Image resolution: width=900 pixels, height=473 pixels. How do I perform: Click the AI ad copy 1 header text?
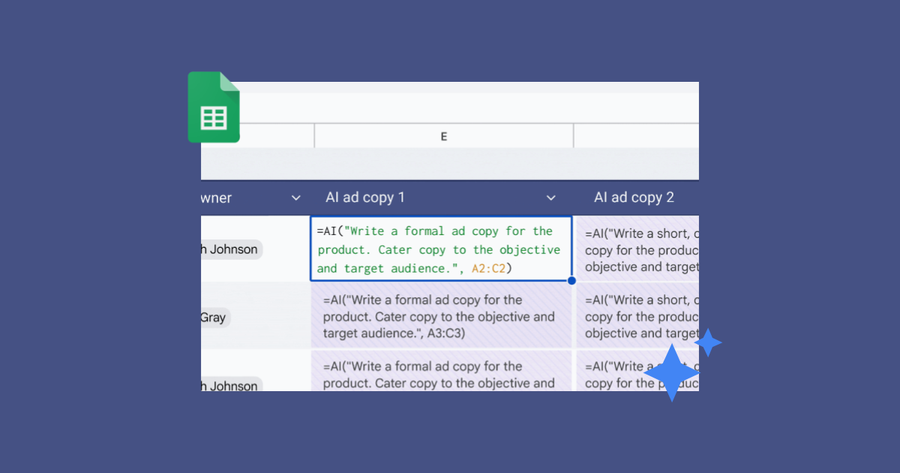(x=365, y=197)
